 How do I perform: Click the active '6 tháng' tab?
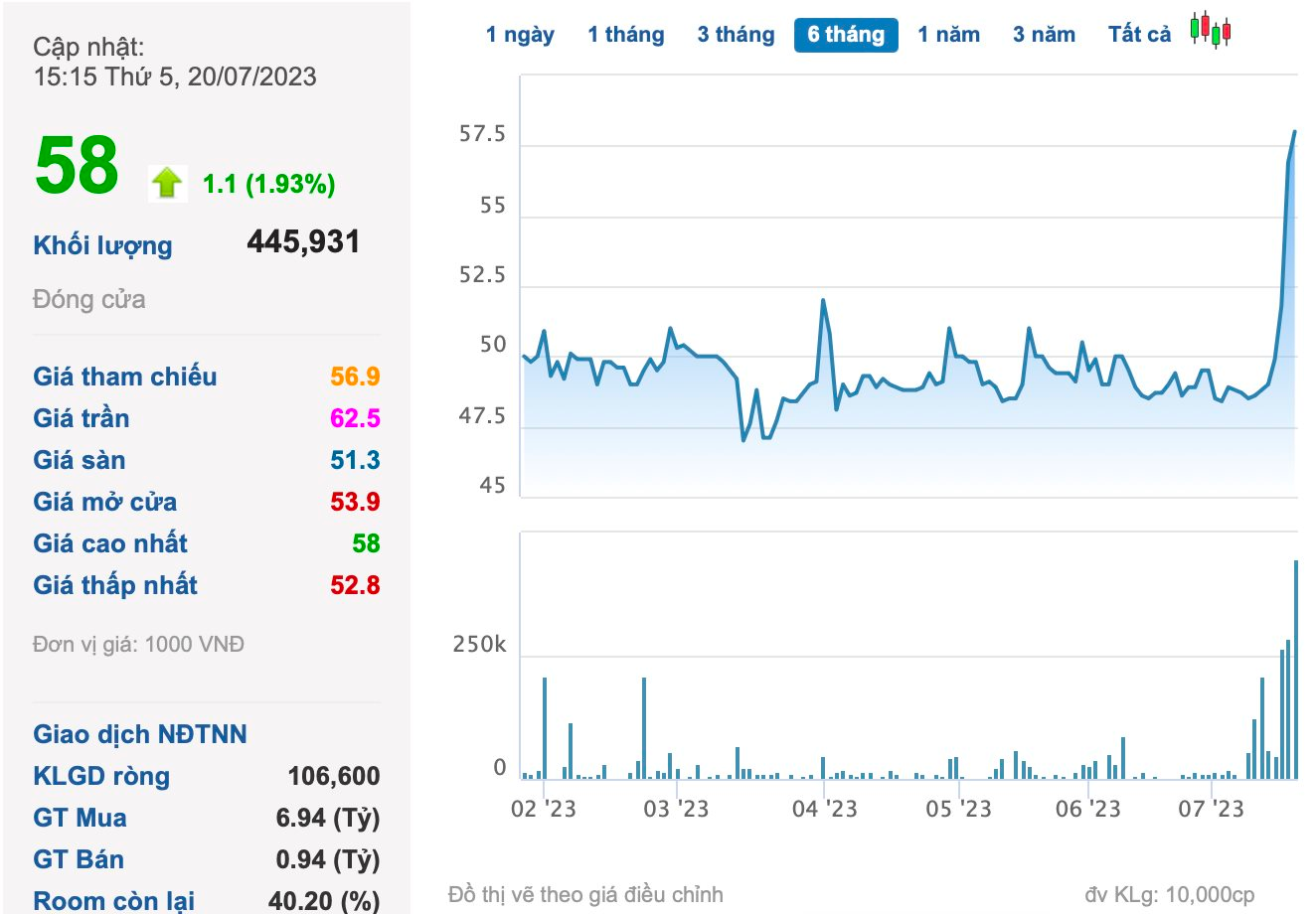tap(846, 35)
